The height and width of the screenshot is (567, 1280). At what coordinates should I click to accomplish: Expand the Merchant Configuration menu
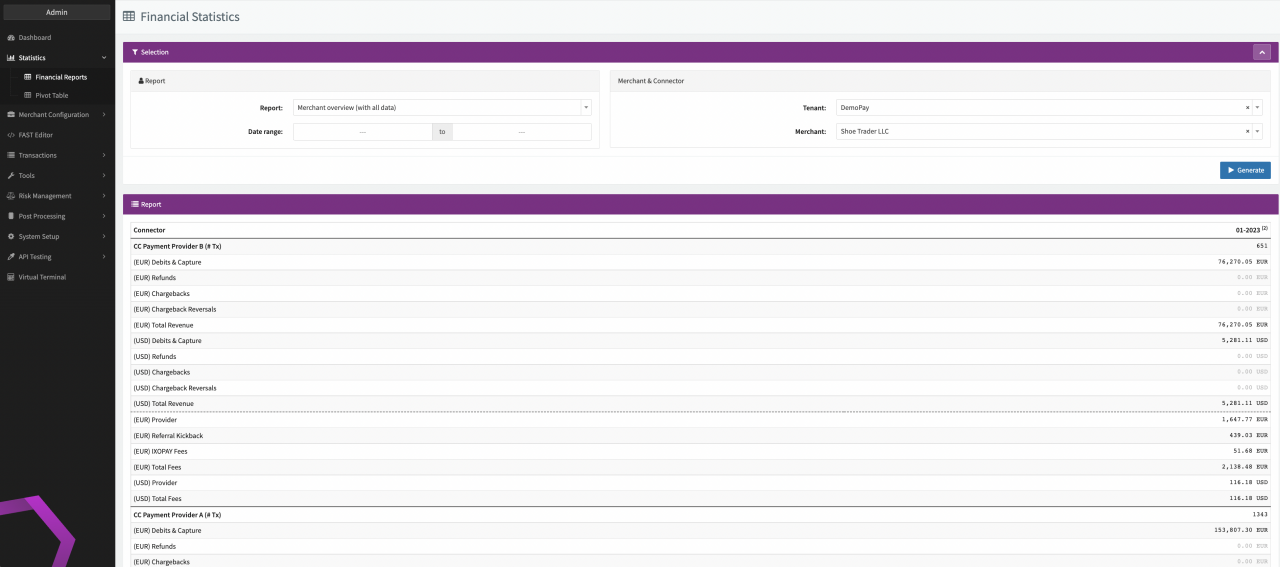click(x=58, y=115)
